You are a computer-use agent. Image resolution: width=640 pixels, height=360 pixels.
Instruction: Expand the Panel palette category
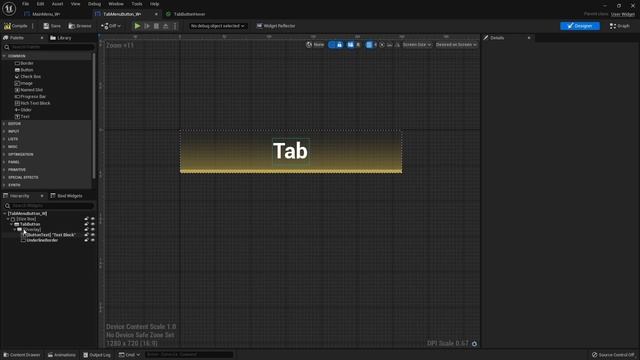(x=4, y=162)
